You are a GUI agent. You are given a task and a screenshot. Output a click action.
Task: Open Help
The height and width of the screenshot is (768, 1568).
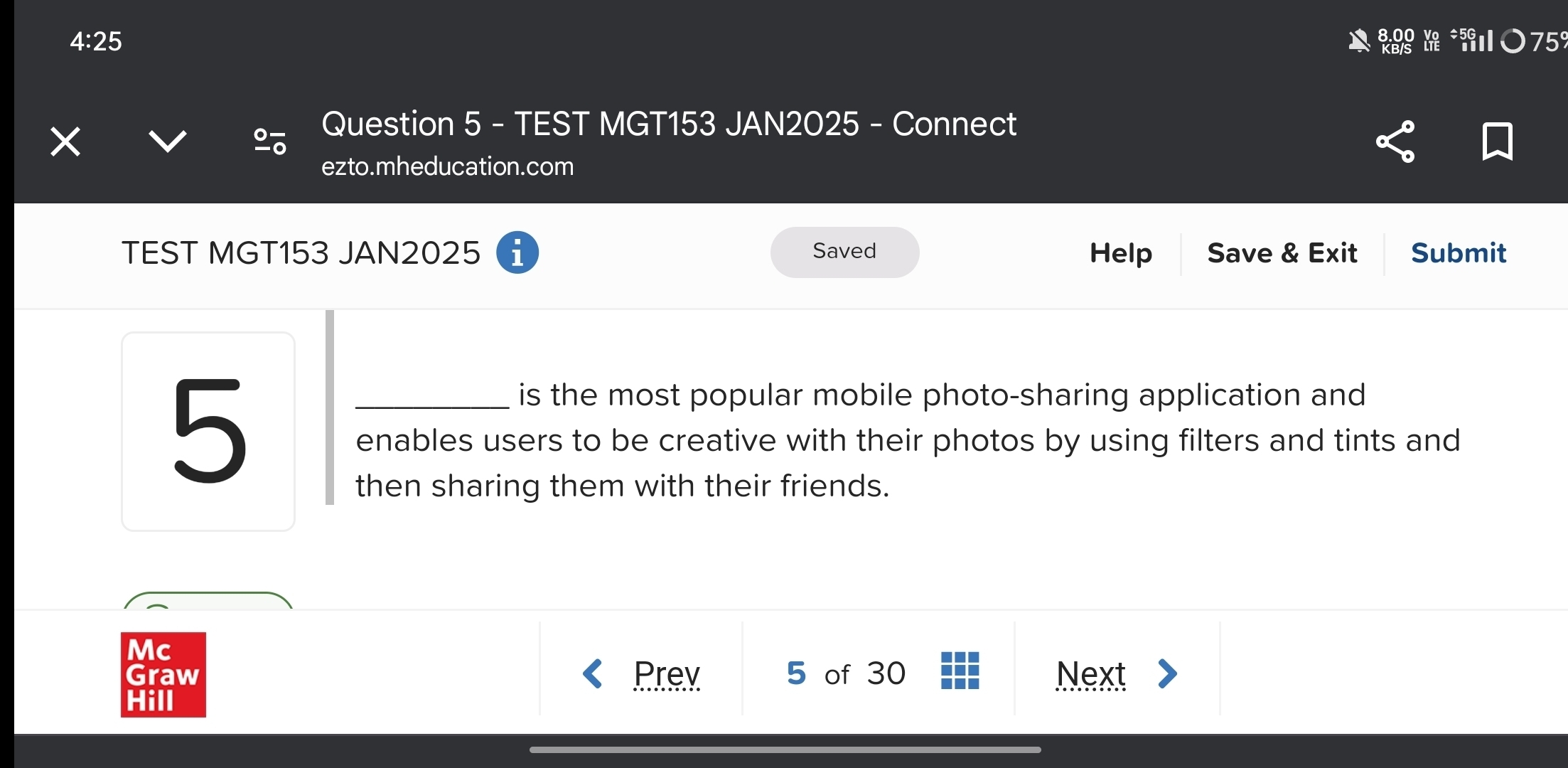pyautogui.click(x=1120, y=252)
